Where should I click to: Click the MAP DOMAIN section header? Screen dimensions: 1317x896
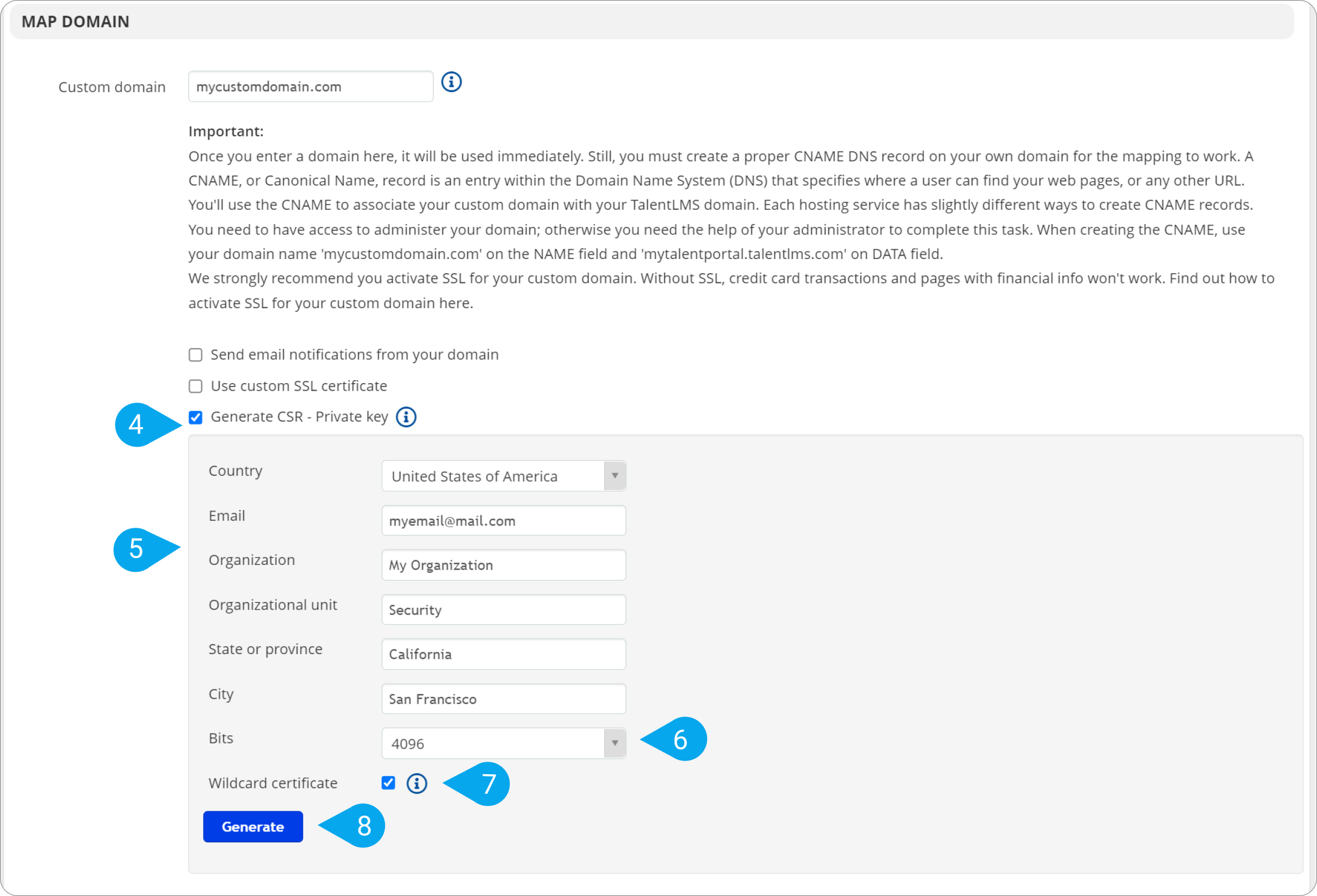[652, 22]
